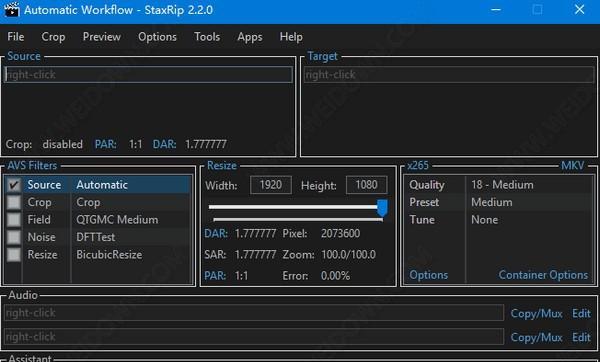Image resolution: width=600 pixels, height=362 pixels.
Task: Open Container Options
Action: point(543,275)
